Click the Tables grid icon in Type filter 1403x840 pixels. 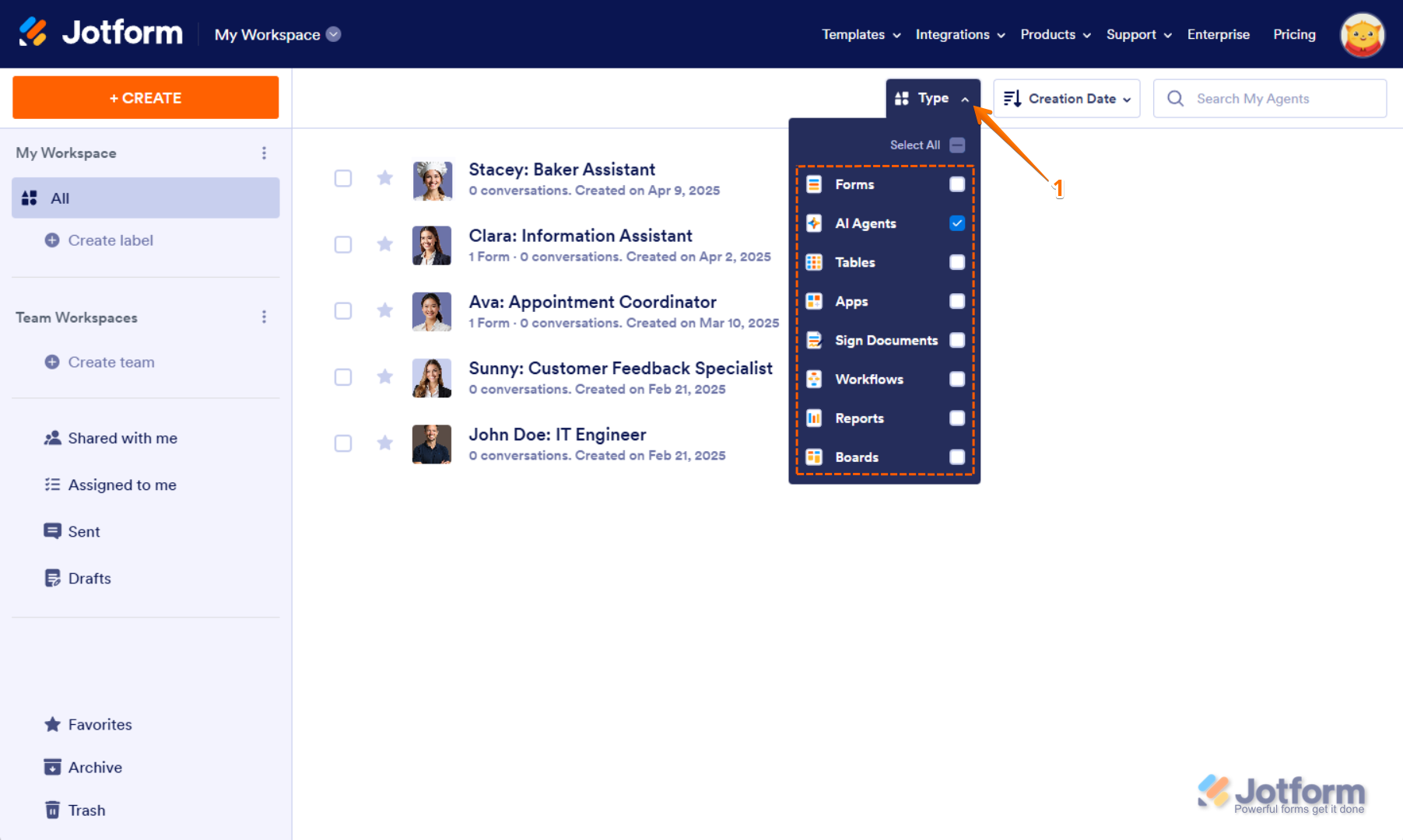(814, 262)
